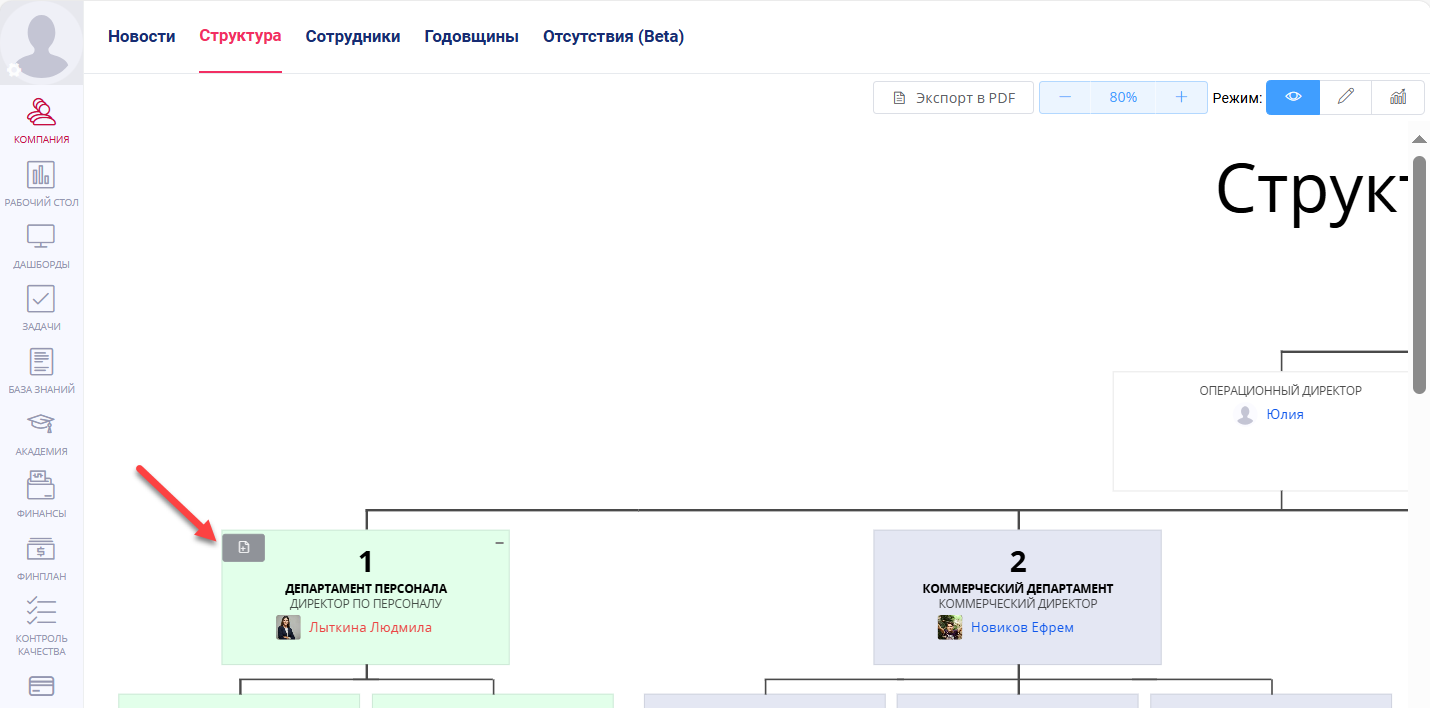Viewport: 1430px width, 708px height.
Task: Open База знаний from the sidebar
Action: [41, 368]
